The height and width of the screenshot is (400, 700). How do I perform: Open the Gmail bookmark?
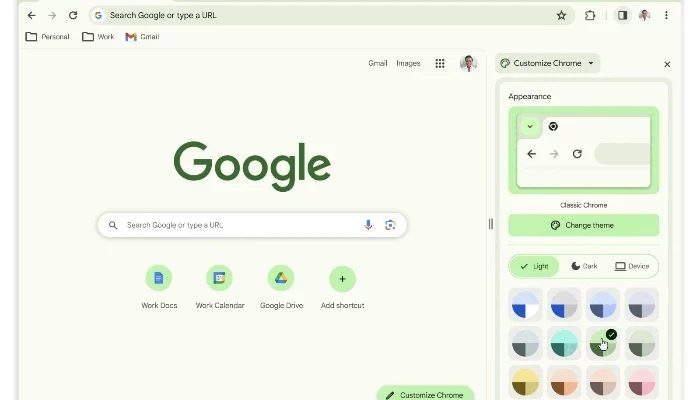click(142, 37)
